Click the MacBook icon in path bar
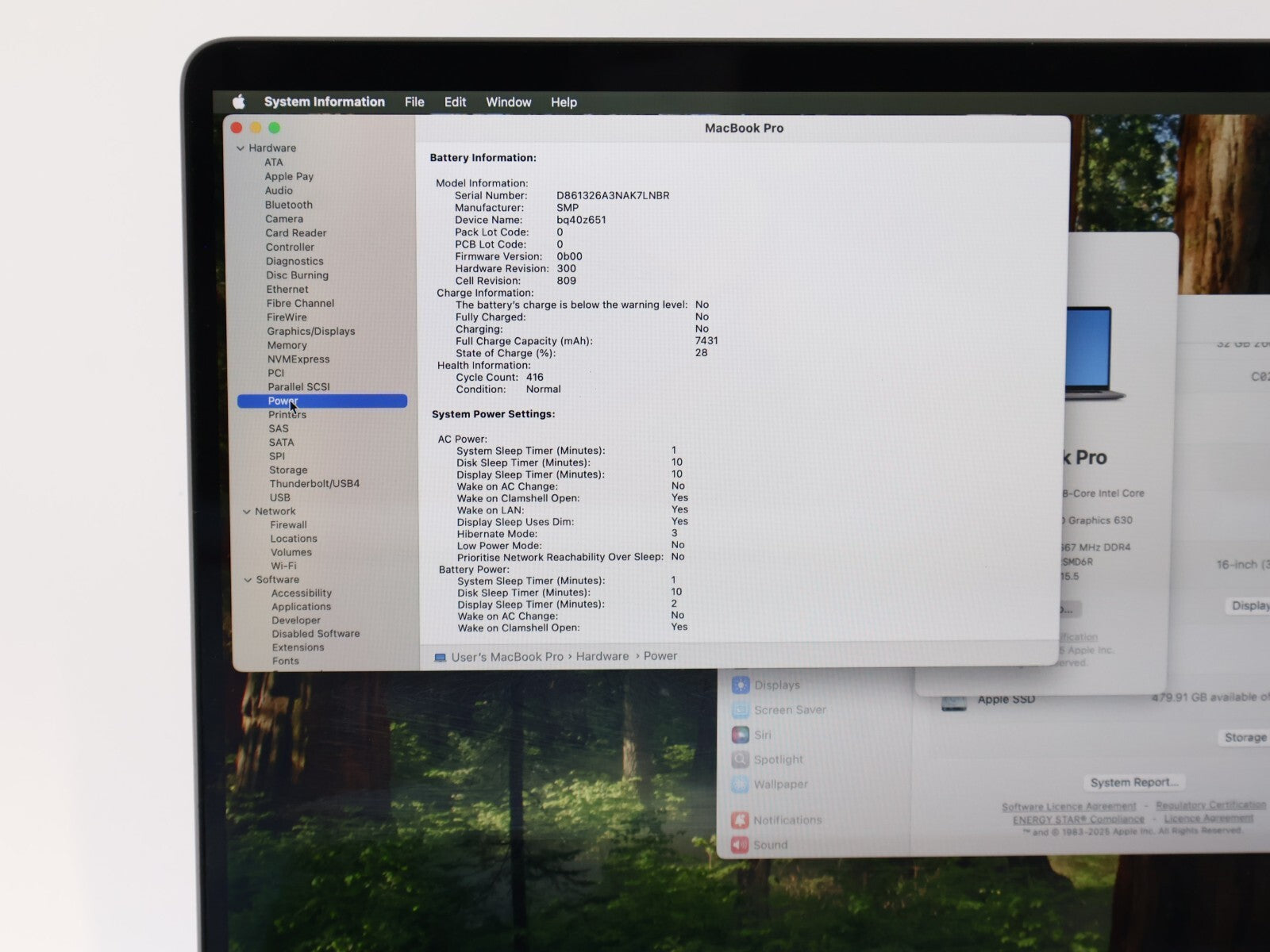The image size is (1270, 952). click(441, 658)
